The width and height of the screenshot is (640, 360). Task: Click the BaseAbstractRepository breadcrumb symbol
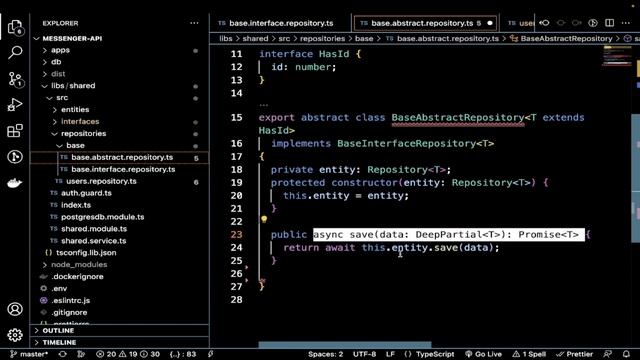tap(567, 38)
